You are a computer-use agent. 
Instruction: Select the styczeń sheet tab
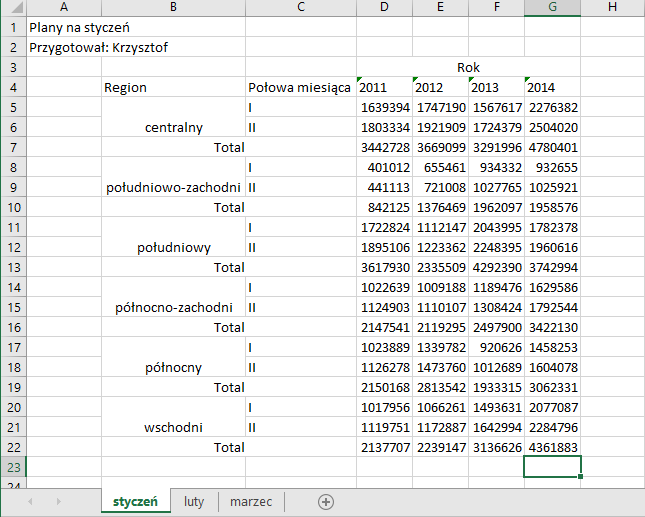coord(135,501)
